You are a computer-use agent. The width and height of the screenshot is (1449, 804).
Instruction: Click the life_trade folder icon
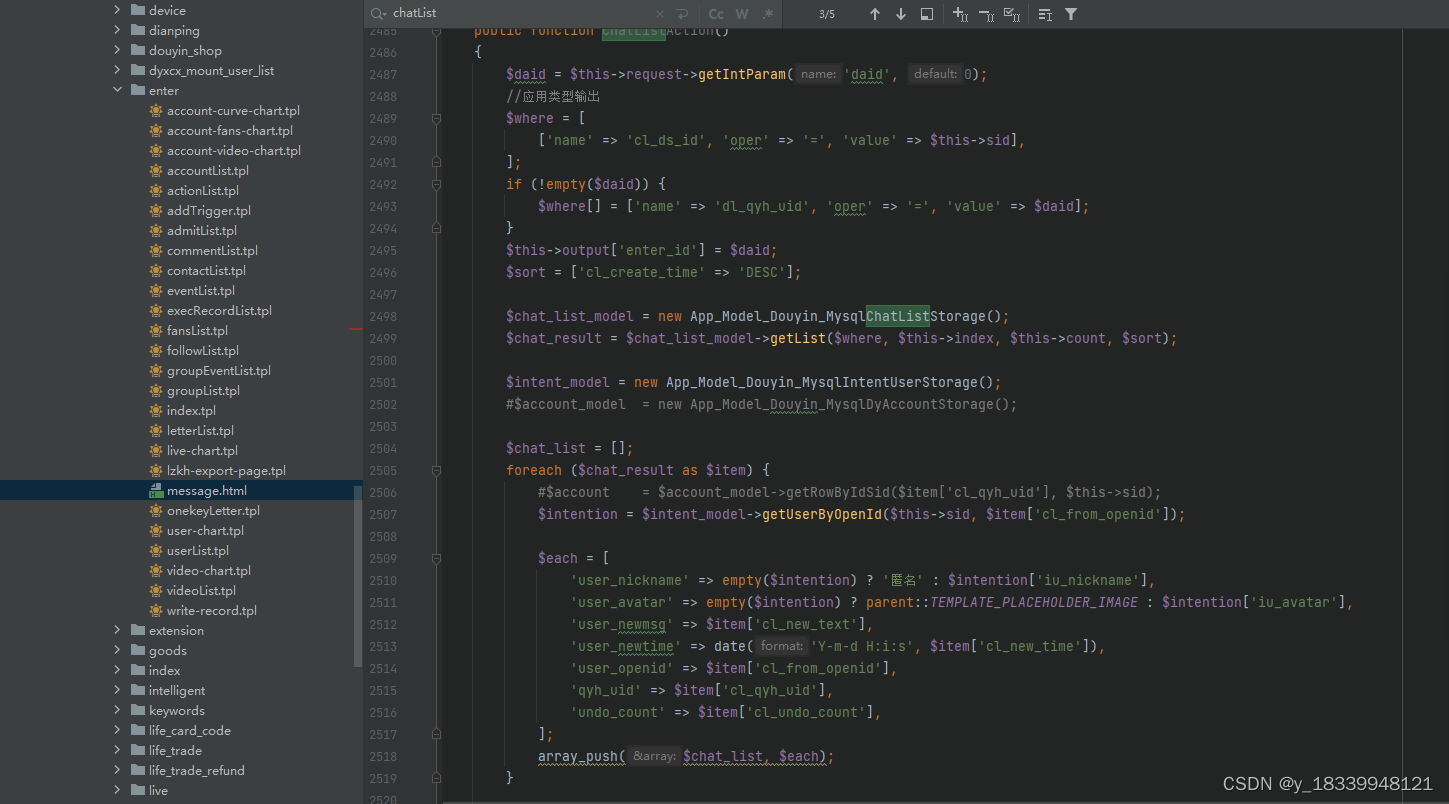pyautogui.click(x=138, y=750)
